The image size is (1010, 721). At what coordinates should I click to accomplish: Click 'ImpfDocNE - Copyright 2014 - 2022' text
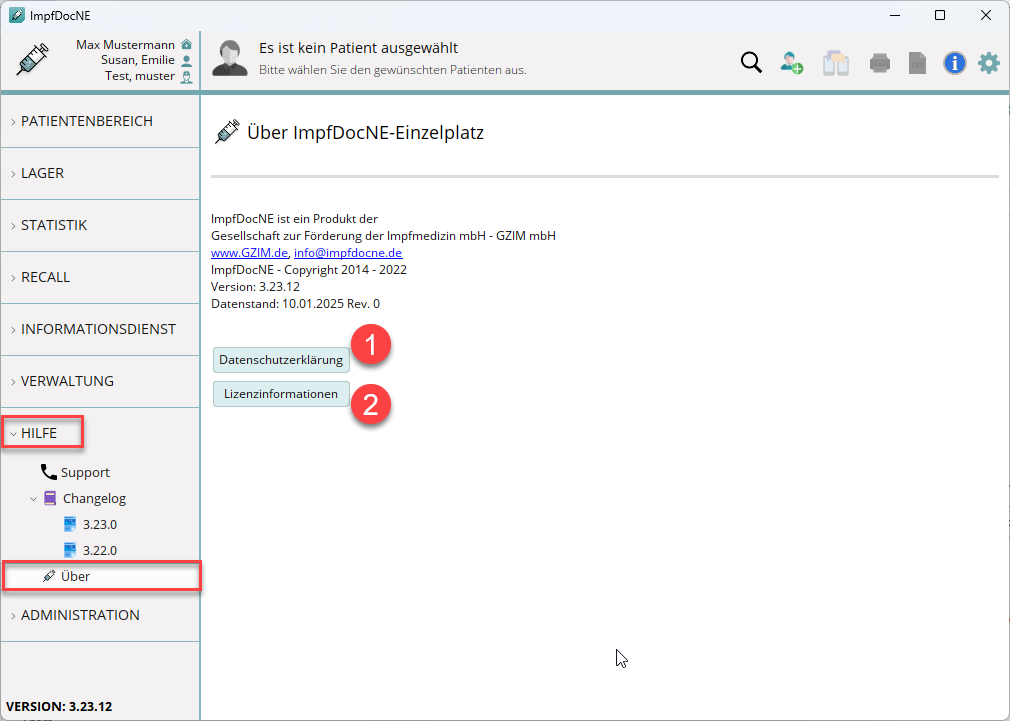pyautogui.click(x=309, y=269)
